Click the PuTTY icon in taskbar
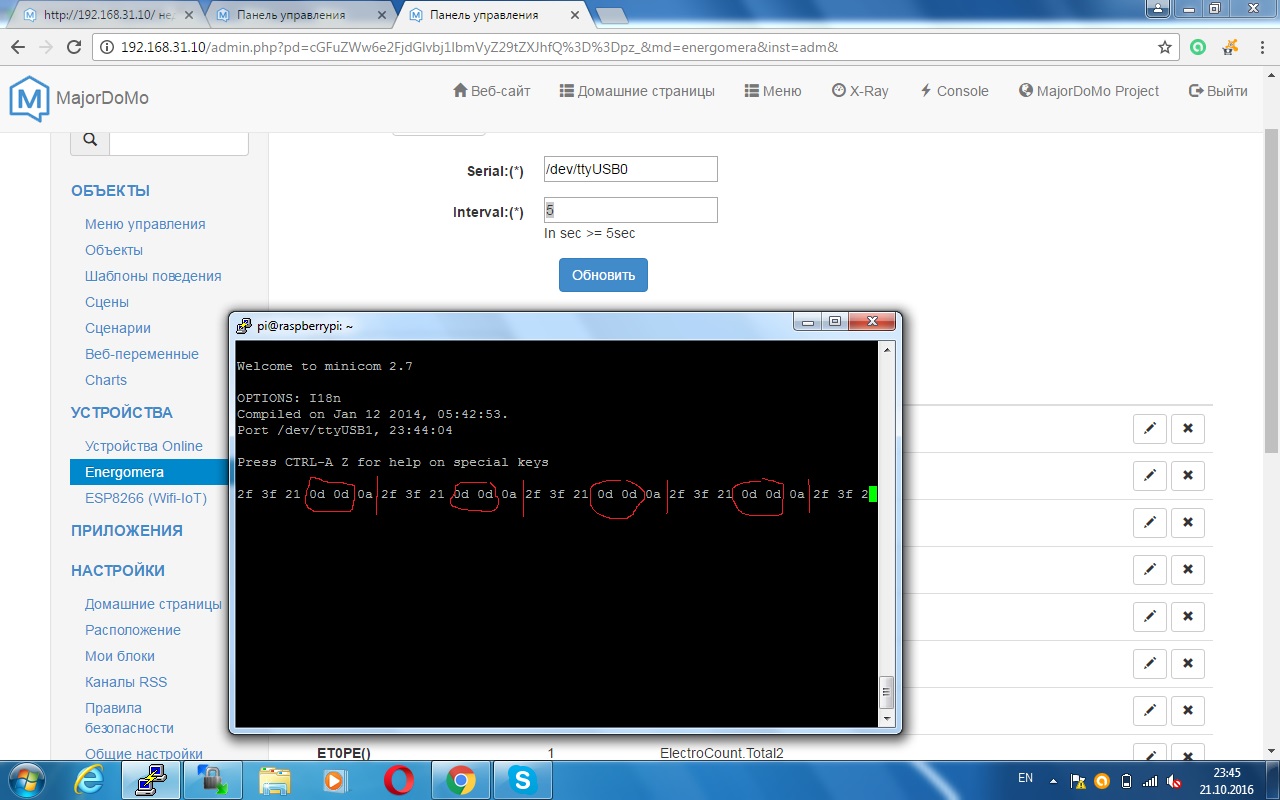 coord(150,779)
